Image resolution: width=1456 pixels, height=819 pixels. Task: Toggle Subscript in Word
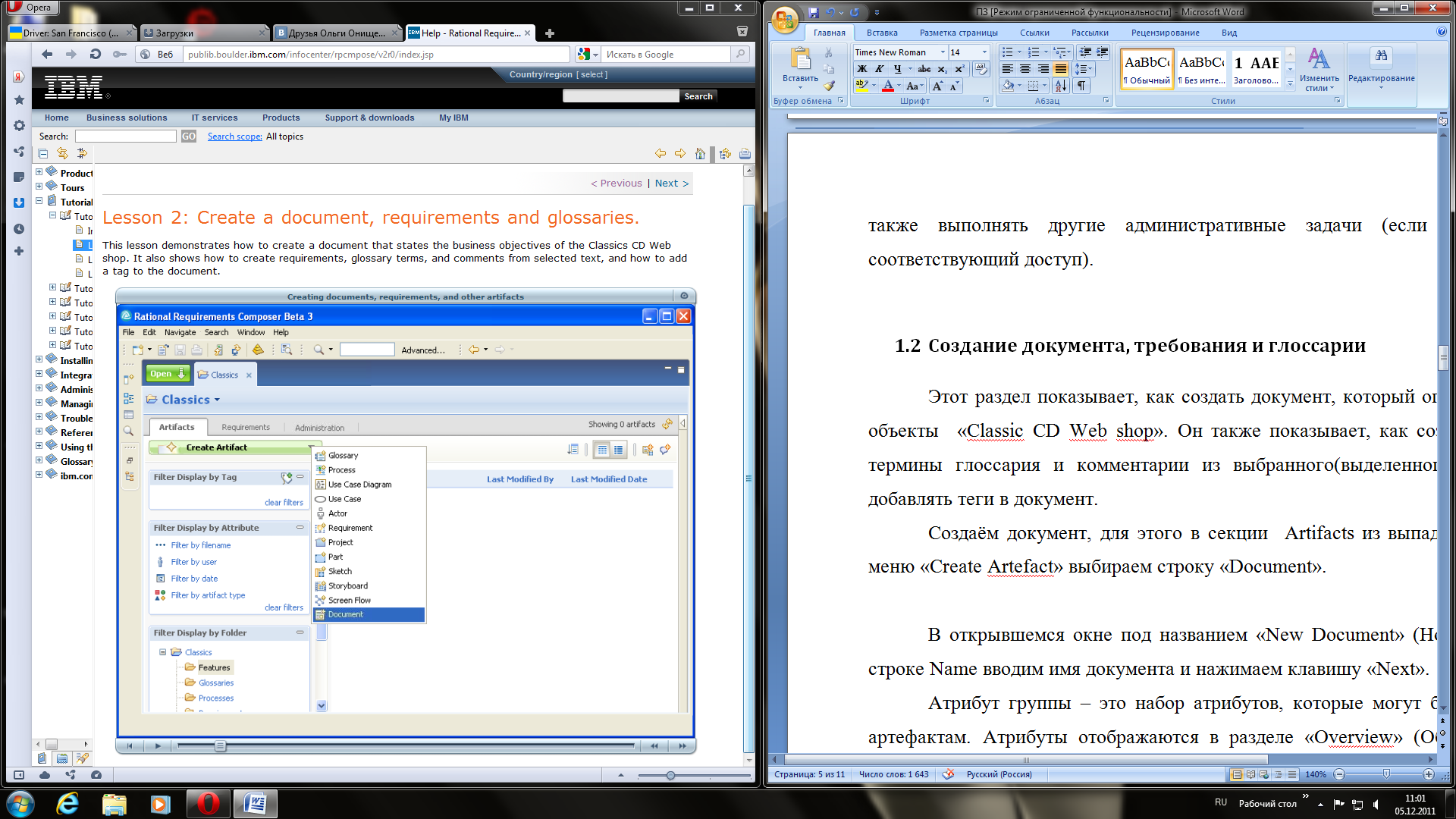(x=943, y=69)
